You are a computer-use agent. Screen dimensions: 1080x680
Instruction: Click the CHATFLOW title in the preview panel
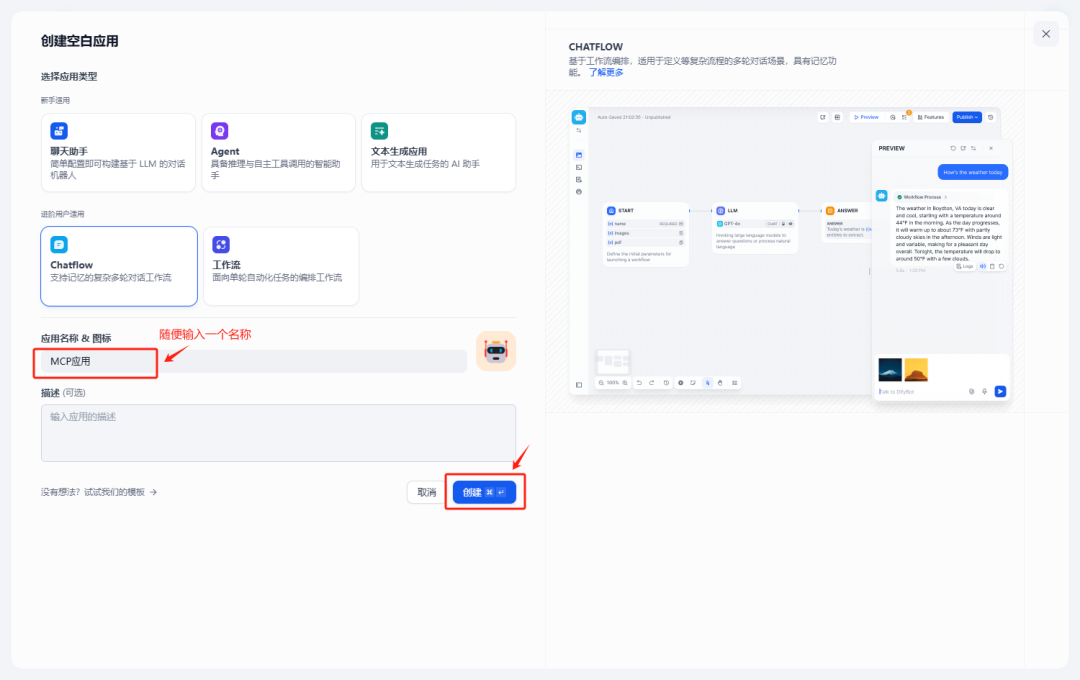click(596, 47)
